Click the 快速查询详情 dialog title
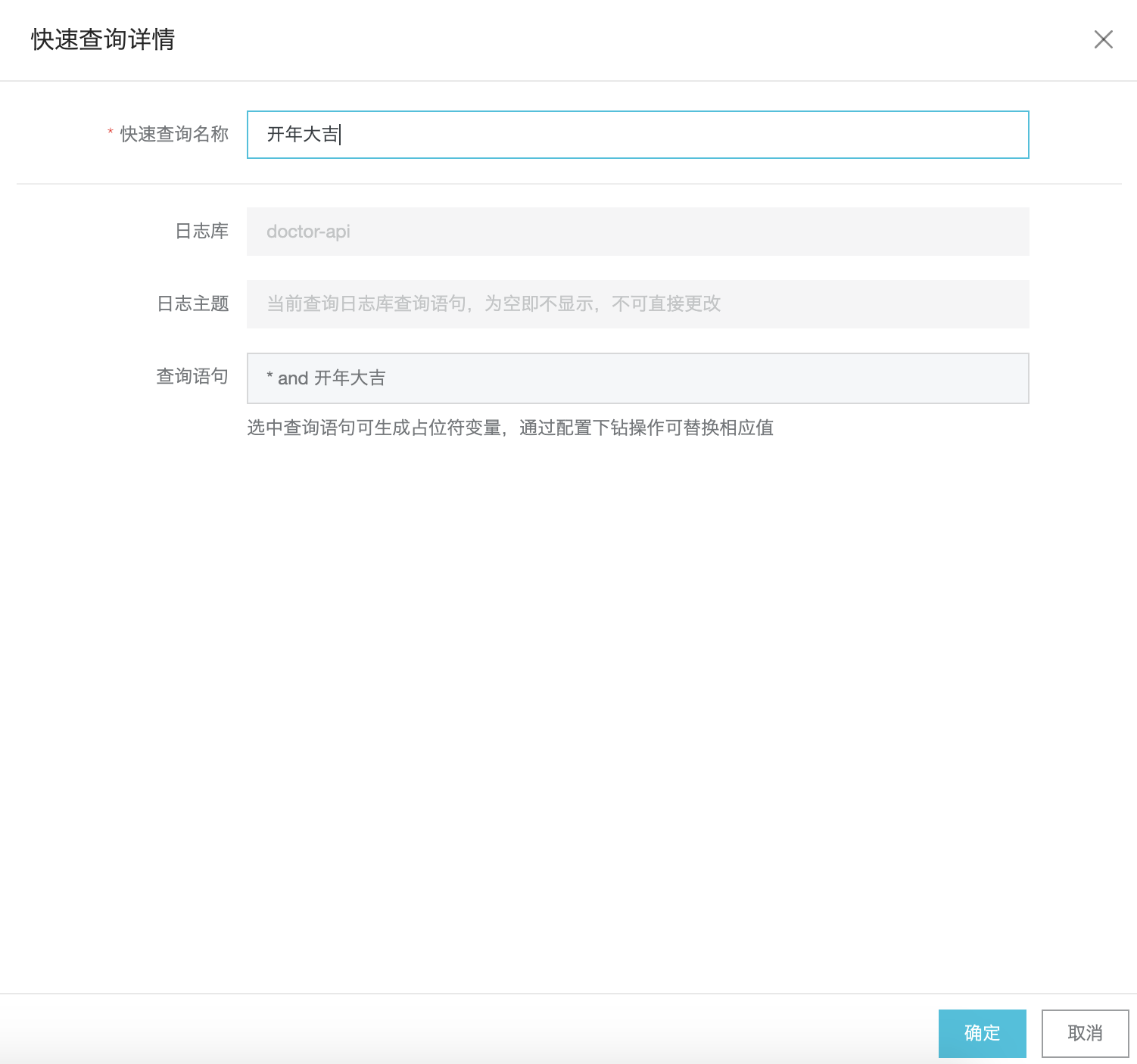1137x1064 pixels. (103, 39)
